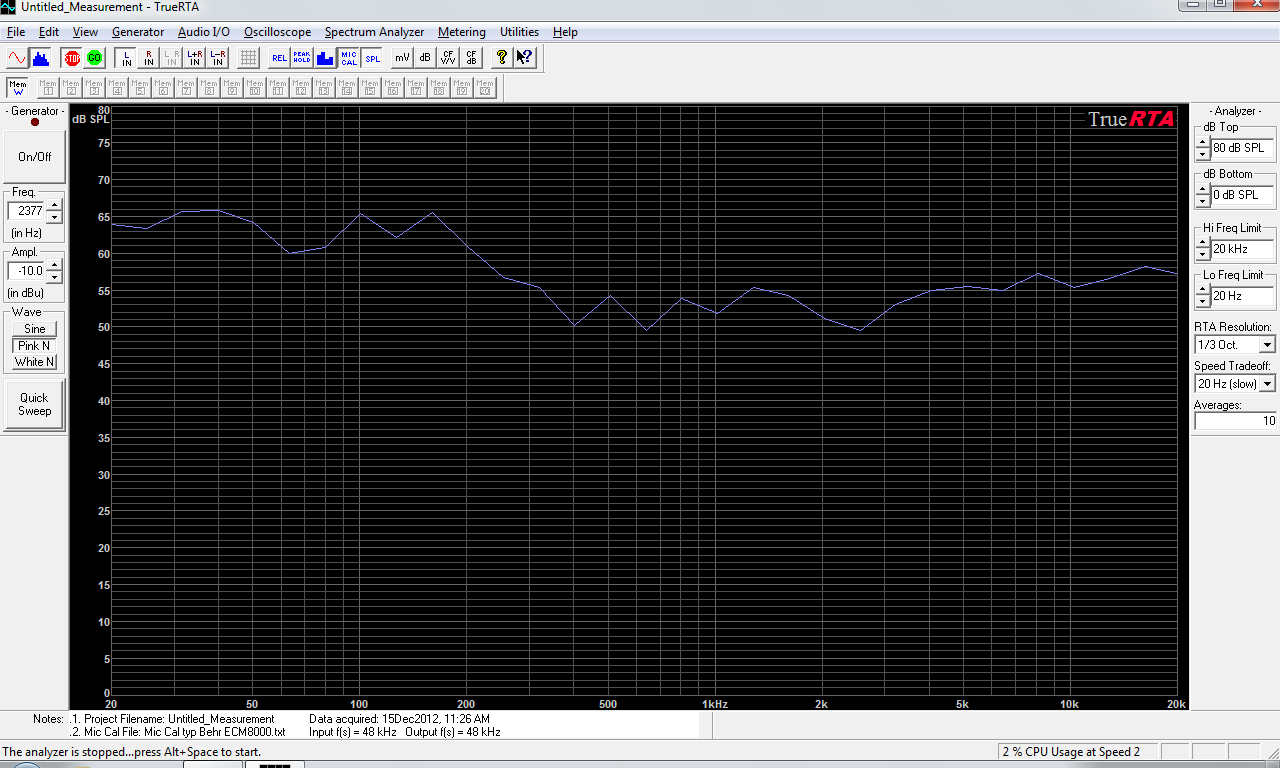Choose the L+R IN input icon

pos(195,58)
